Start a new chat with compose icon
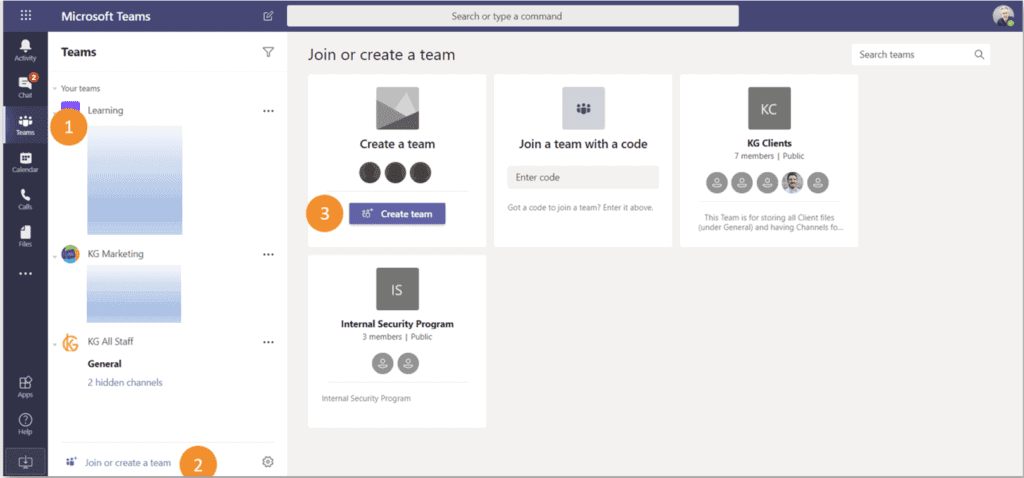1024x478 pixels. (268, 16)
